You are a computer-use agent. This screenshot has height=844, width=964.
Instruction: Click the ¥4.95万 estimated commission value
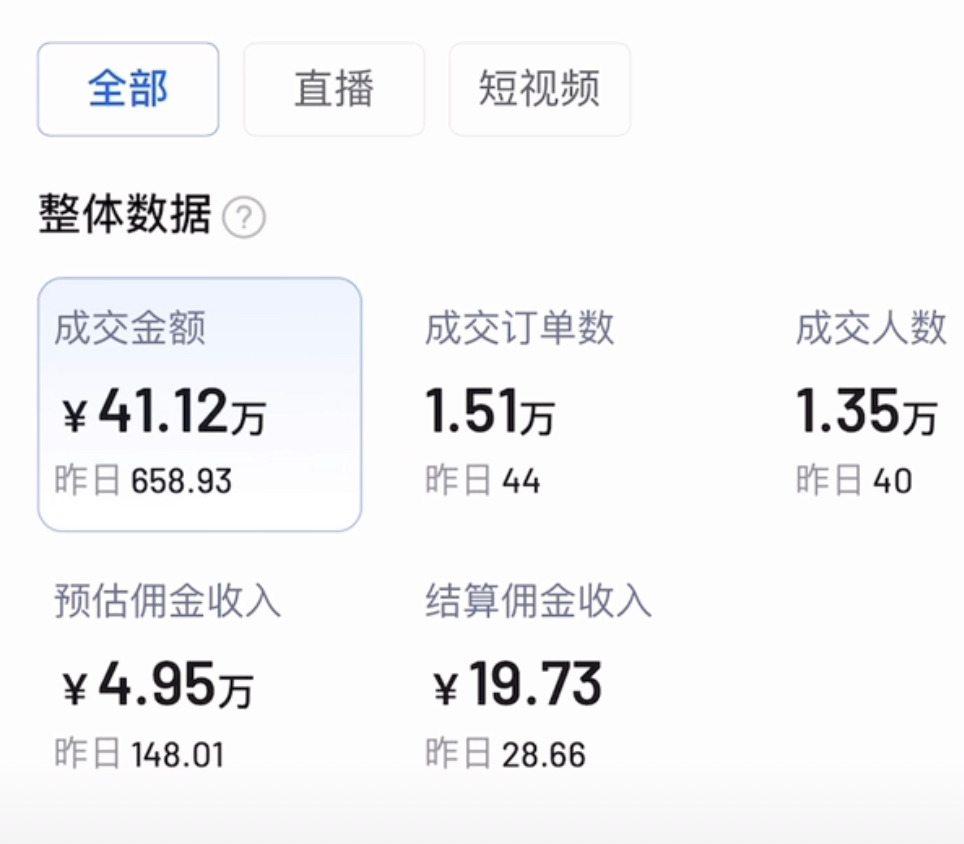[x=157, y=684]
